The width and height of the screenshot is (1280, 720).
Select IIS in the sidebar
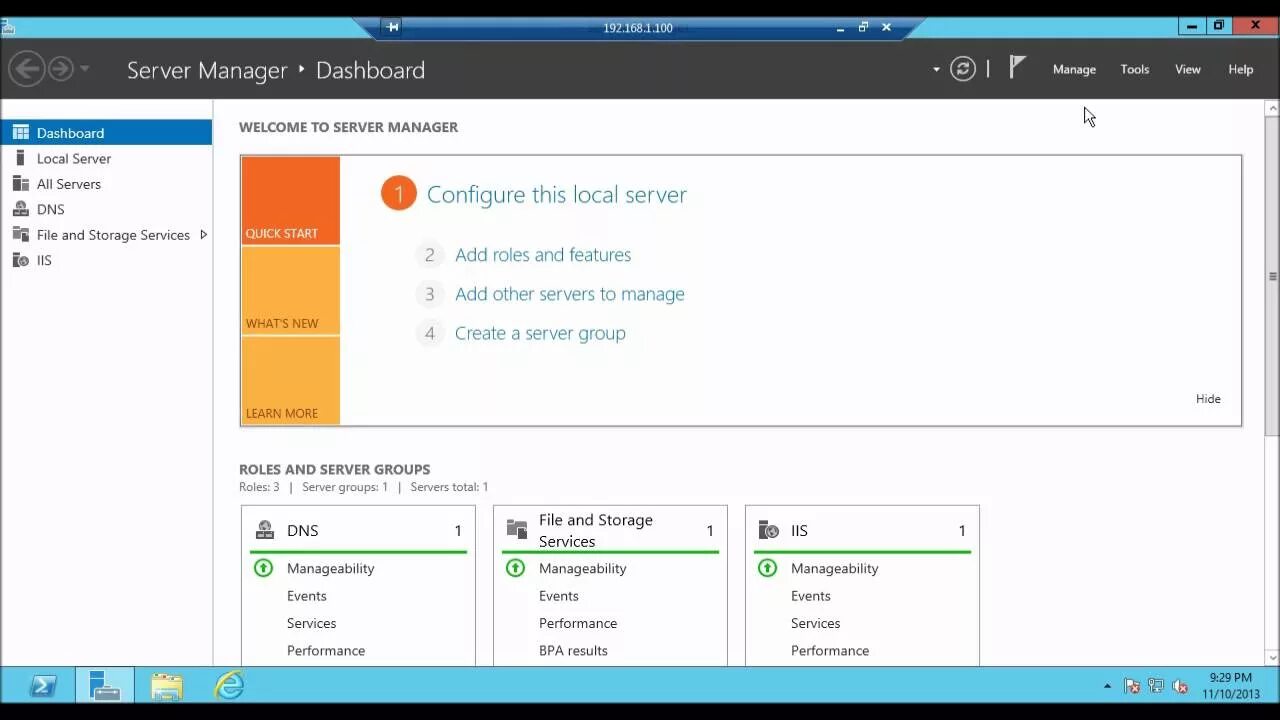click(x=106, y=260)
